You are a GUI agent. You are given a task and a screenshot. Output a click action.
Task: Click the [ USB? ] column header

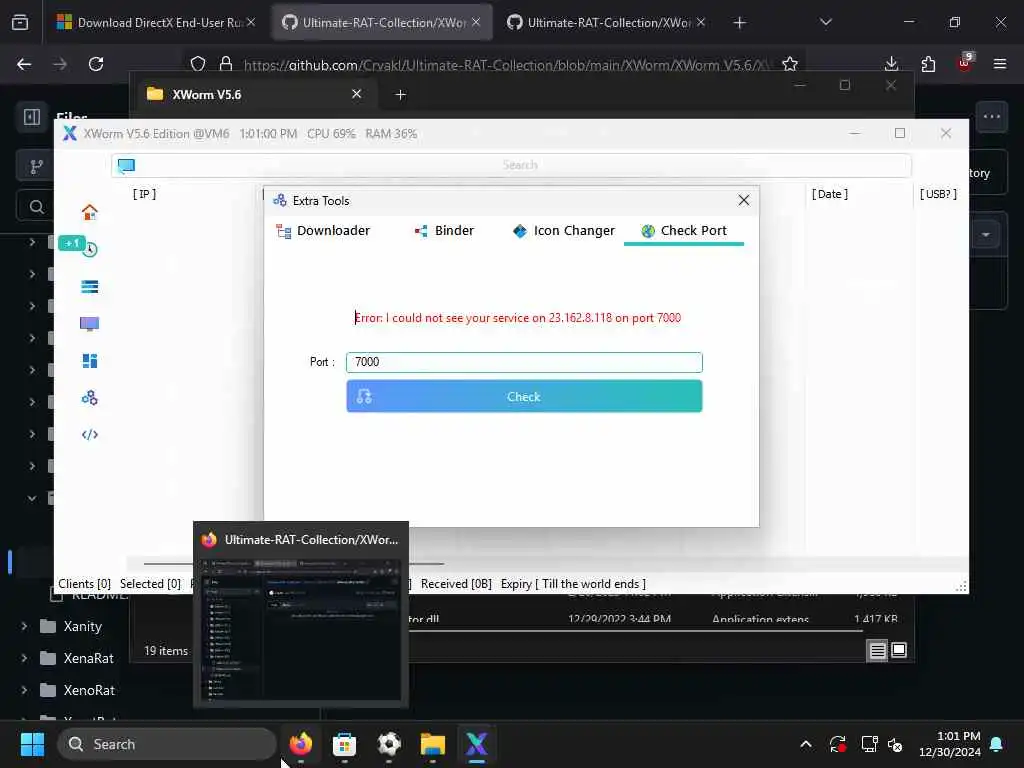point(938,194)
